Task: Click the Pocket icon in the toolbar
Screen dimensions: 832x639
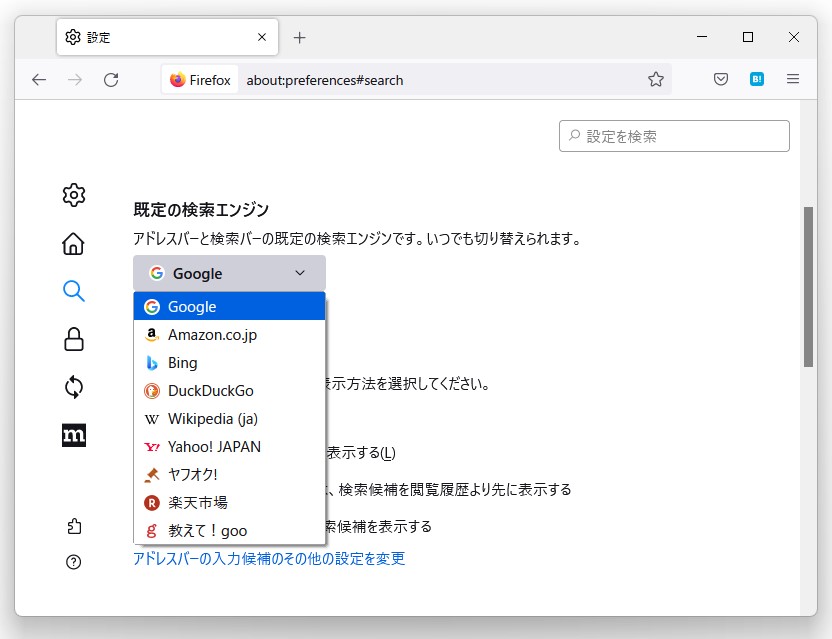Action: [720, 79]
